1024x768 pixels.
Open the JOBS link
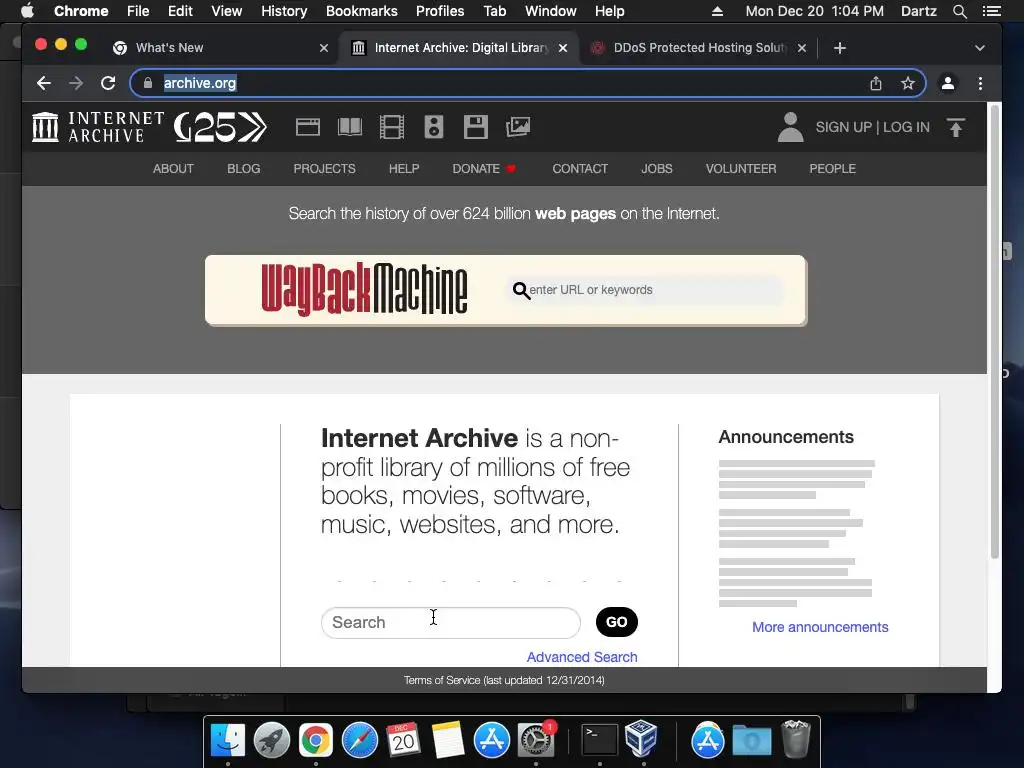point(656,168)
